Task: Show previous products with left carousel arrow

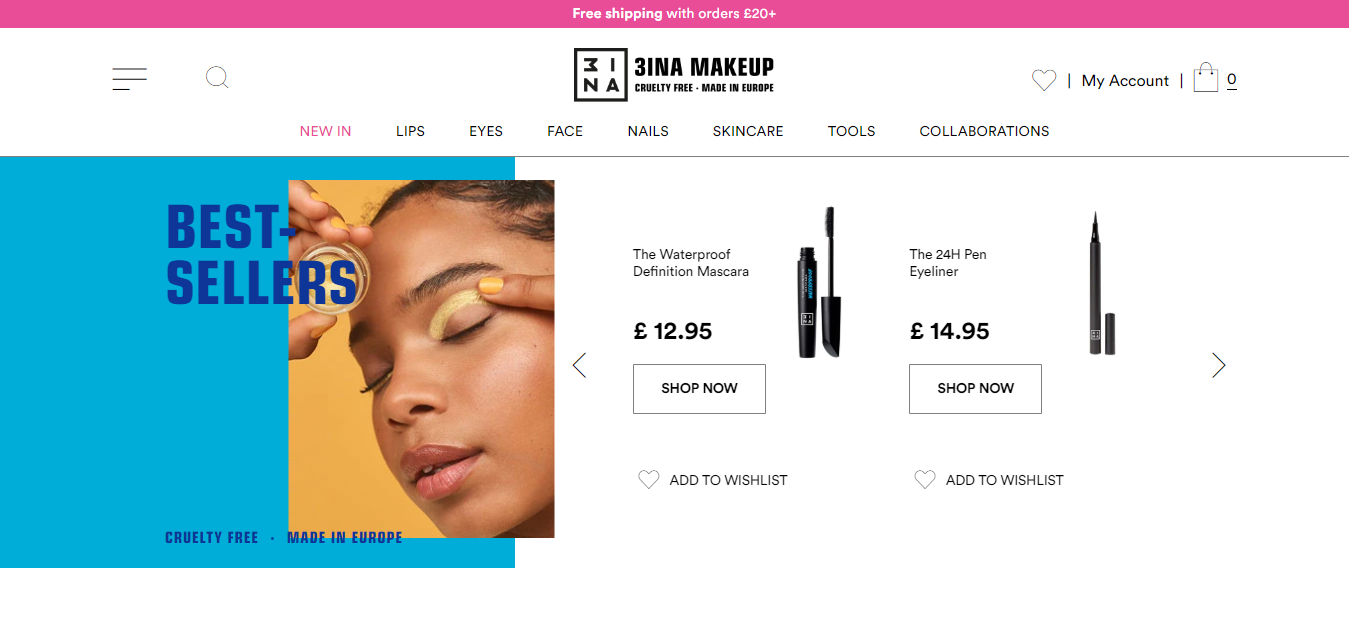Action: point(579,365)
